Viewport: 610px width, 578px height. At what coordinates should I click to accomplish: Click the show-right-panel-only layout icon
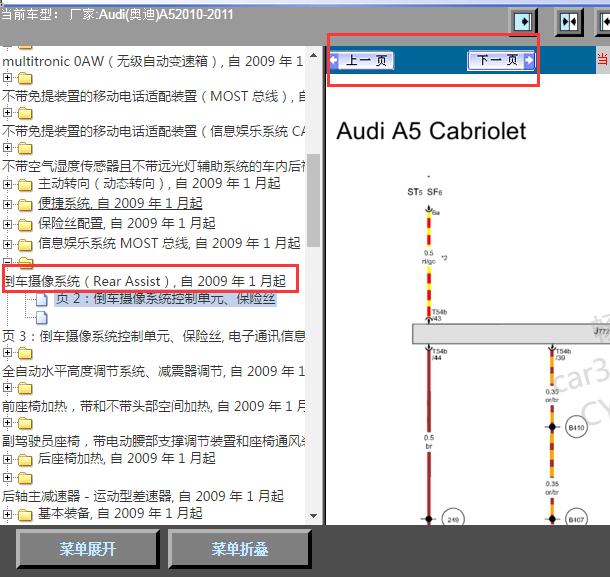click(x=523, y=21)
